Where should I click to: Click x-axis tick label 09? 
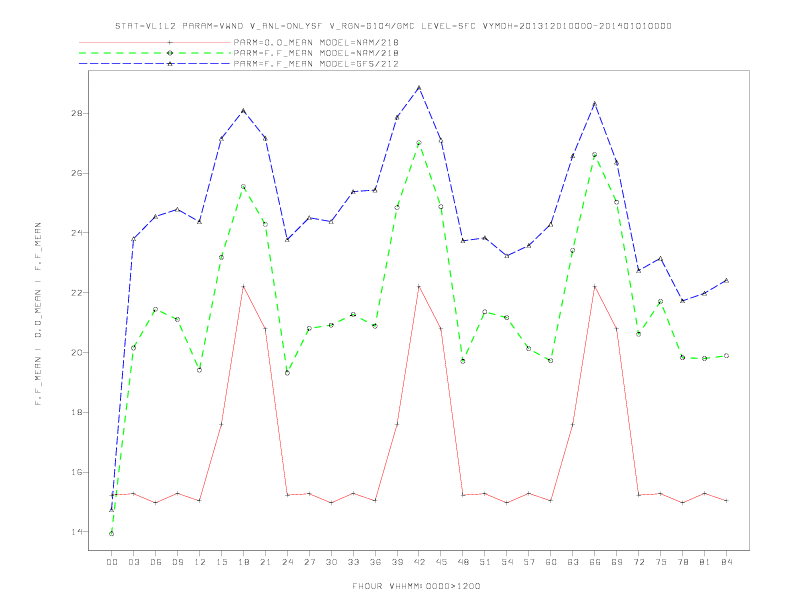(177, 562)
